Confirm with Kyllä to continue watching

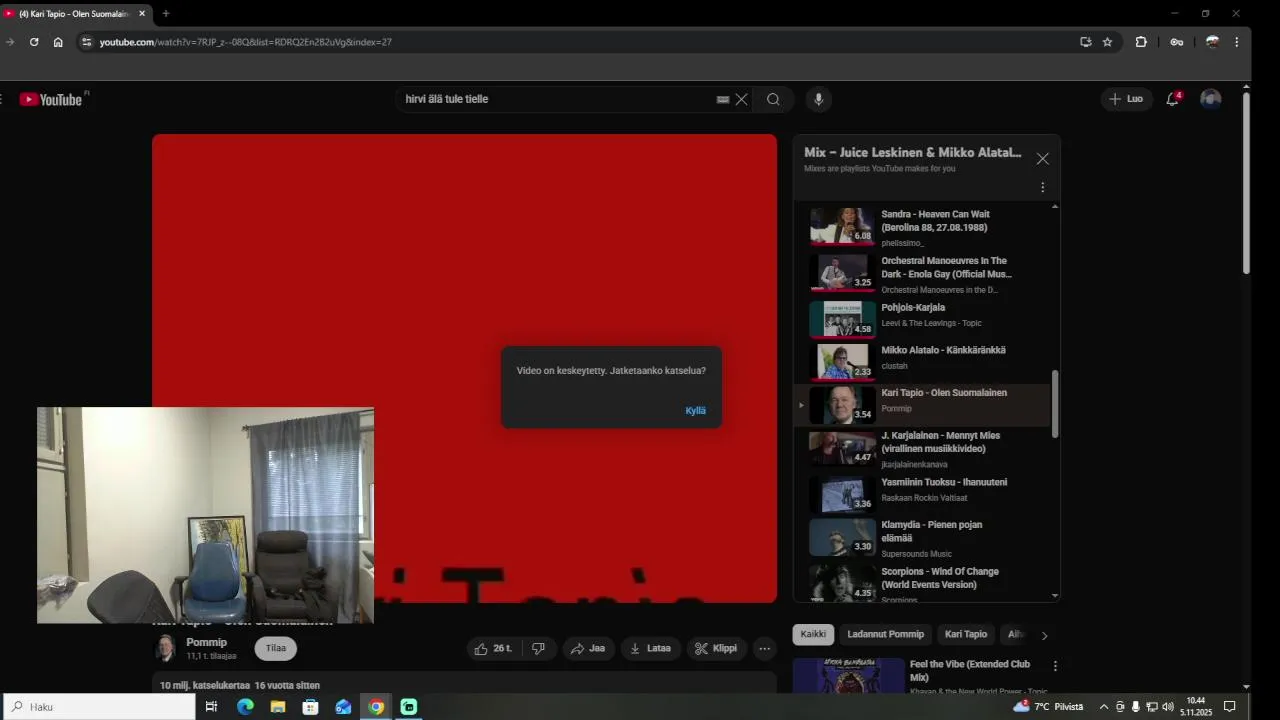695,410
